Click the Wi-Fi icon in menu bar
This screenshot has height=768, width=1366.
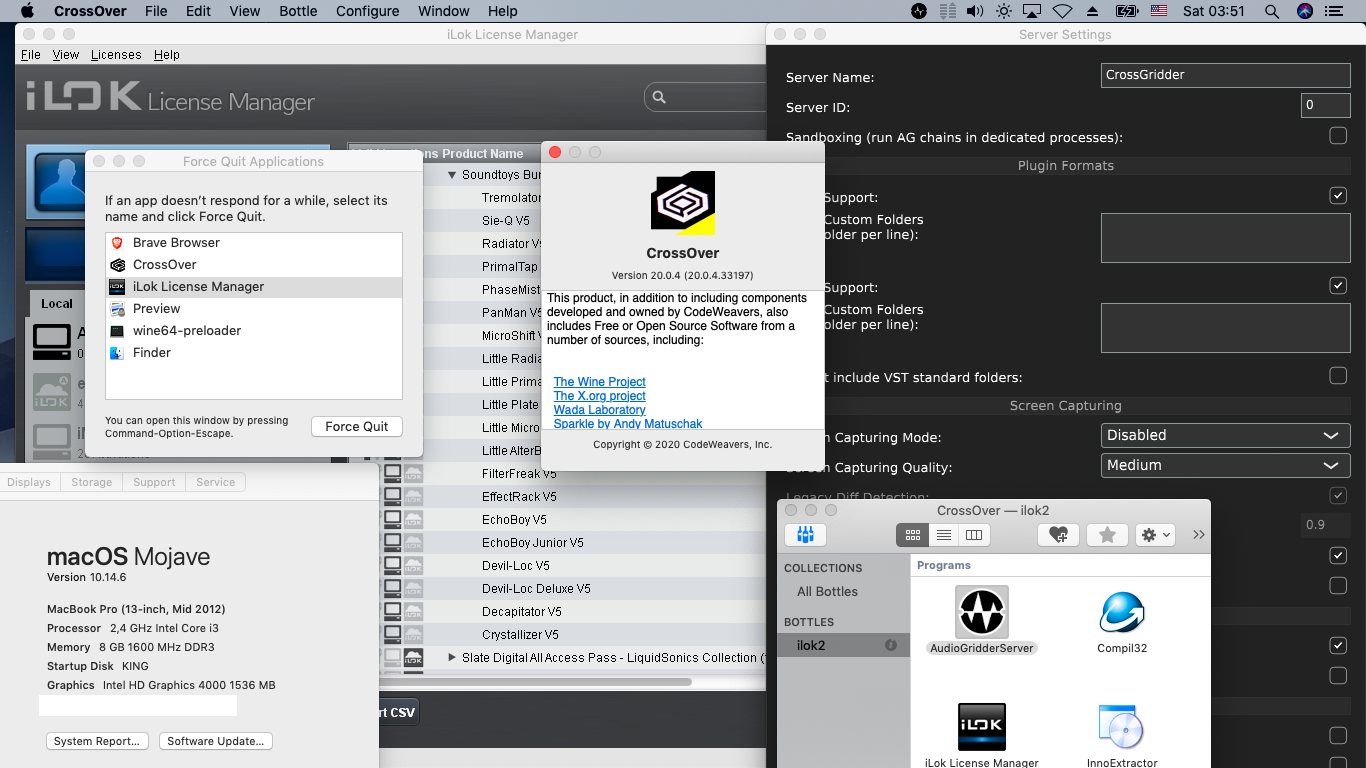(x=1062, y=11)
